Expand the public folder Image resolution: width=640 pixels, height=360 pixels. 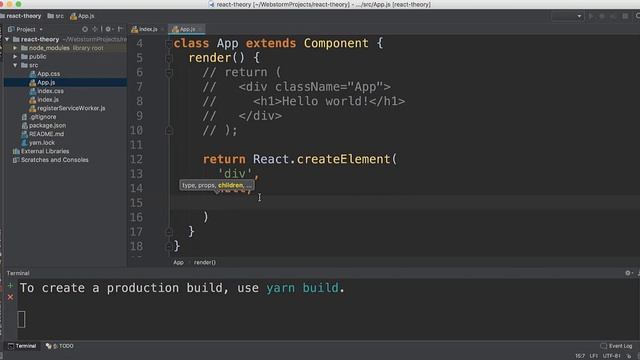[15, 57]
